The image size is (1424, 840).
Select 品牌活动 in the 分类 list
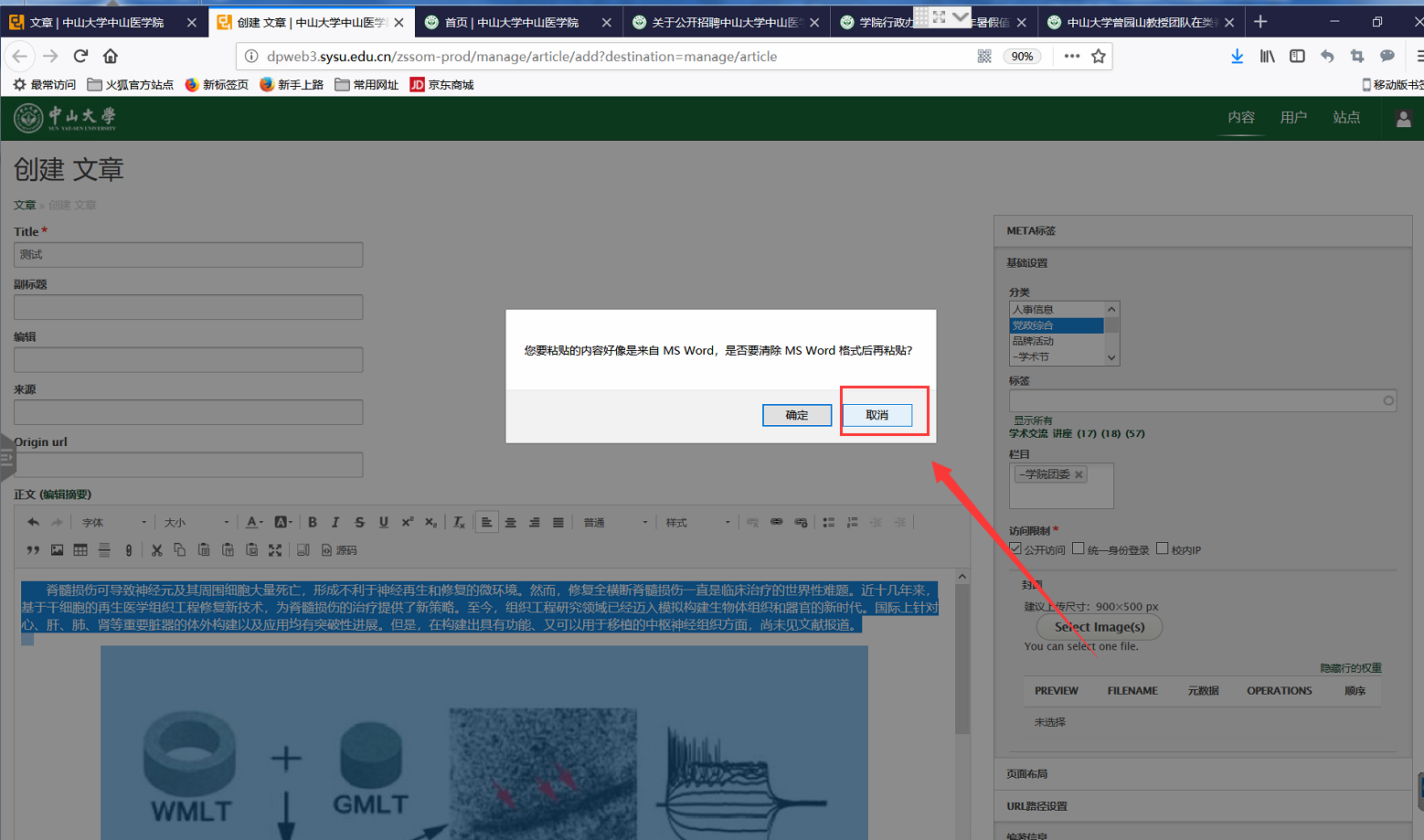coord(1057,341)
